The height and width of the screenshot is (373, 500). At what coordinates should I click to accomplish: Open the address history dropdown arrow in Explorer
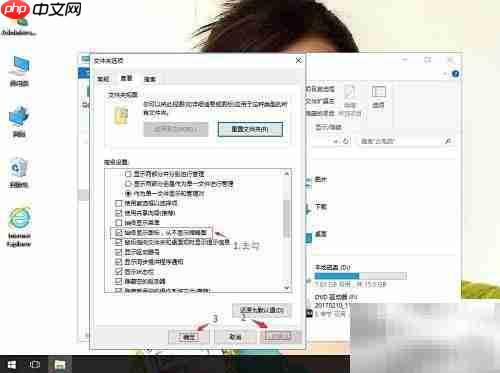click(x=336, y=141)
